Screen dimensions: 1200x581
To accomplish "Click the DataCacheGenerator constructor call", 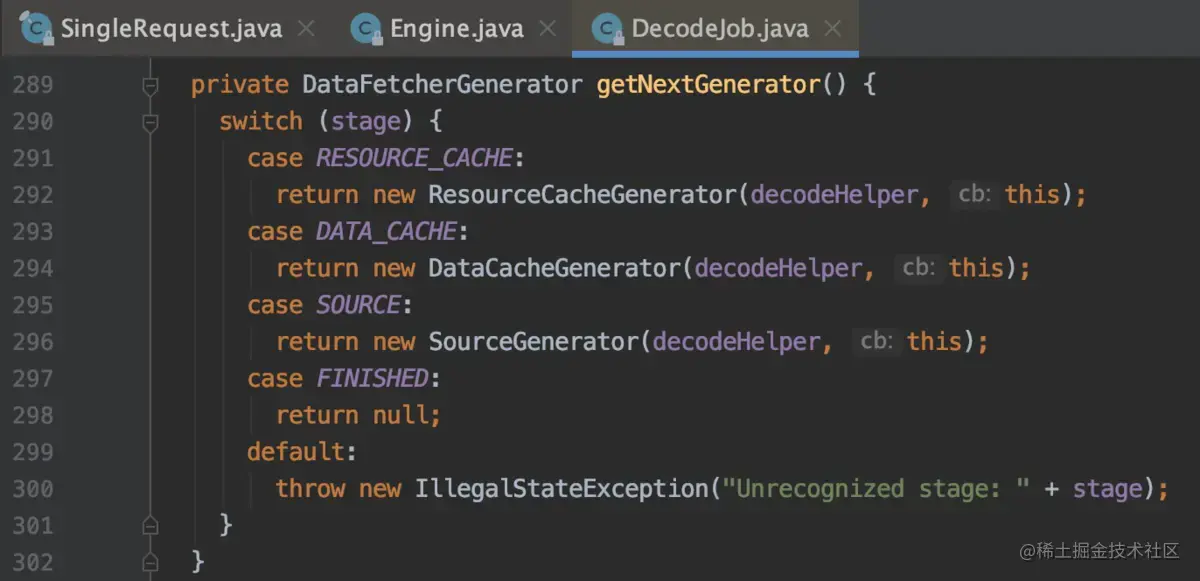I will coord(555,268).
